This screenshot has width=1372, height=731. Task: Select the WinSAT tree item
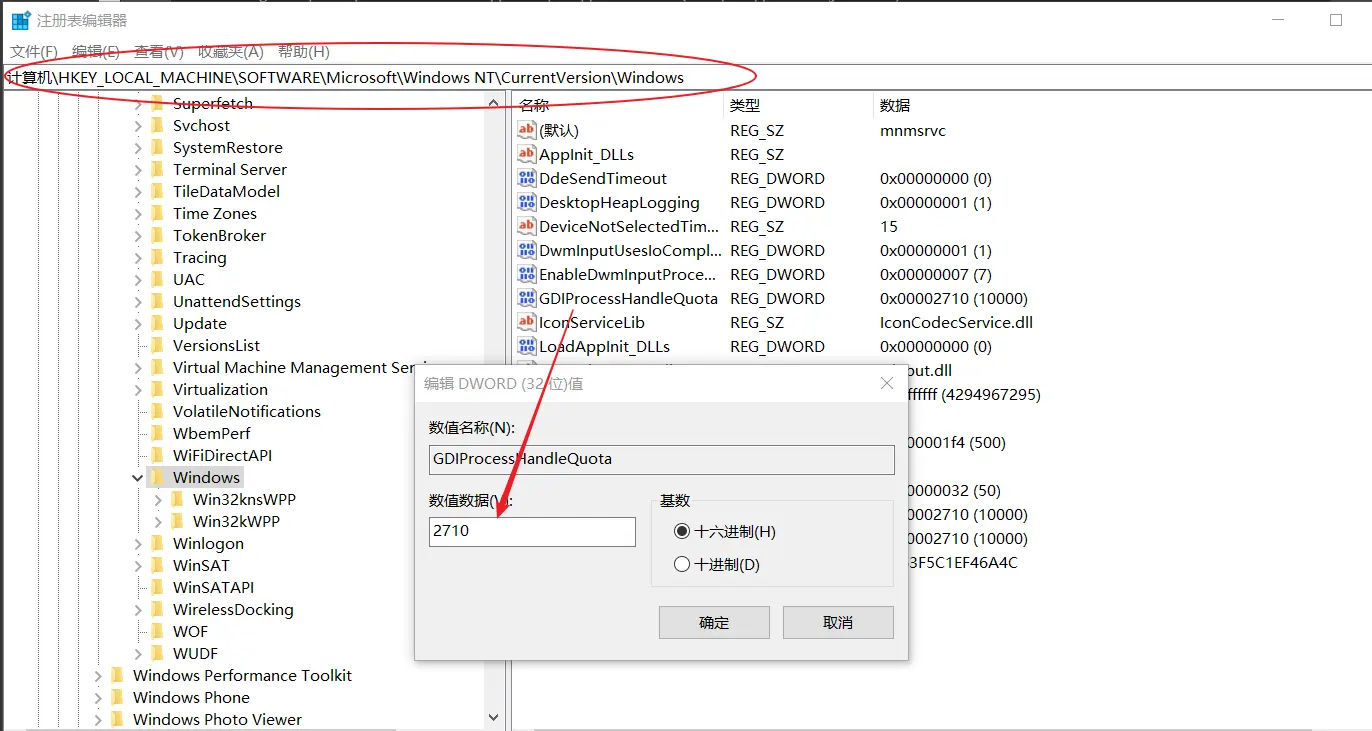[201, 565]
